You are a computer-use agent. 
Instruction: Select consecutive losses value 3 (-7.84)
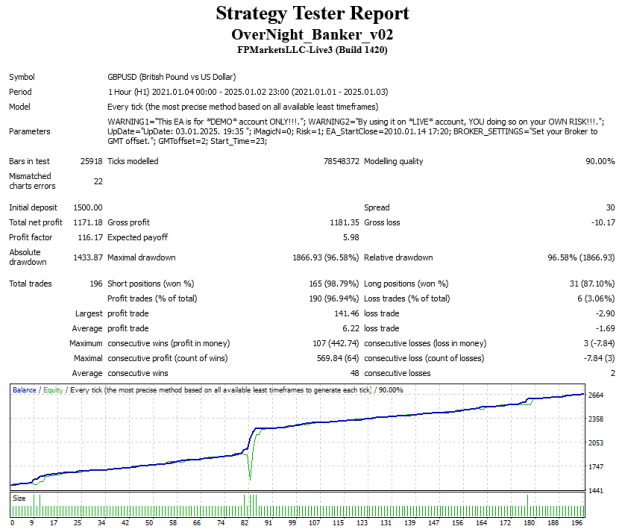click(599, 343)
